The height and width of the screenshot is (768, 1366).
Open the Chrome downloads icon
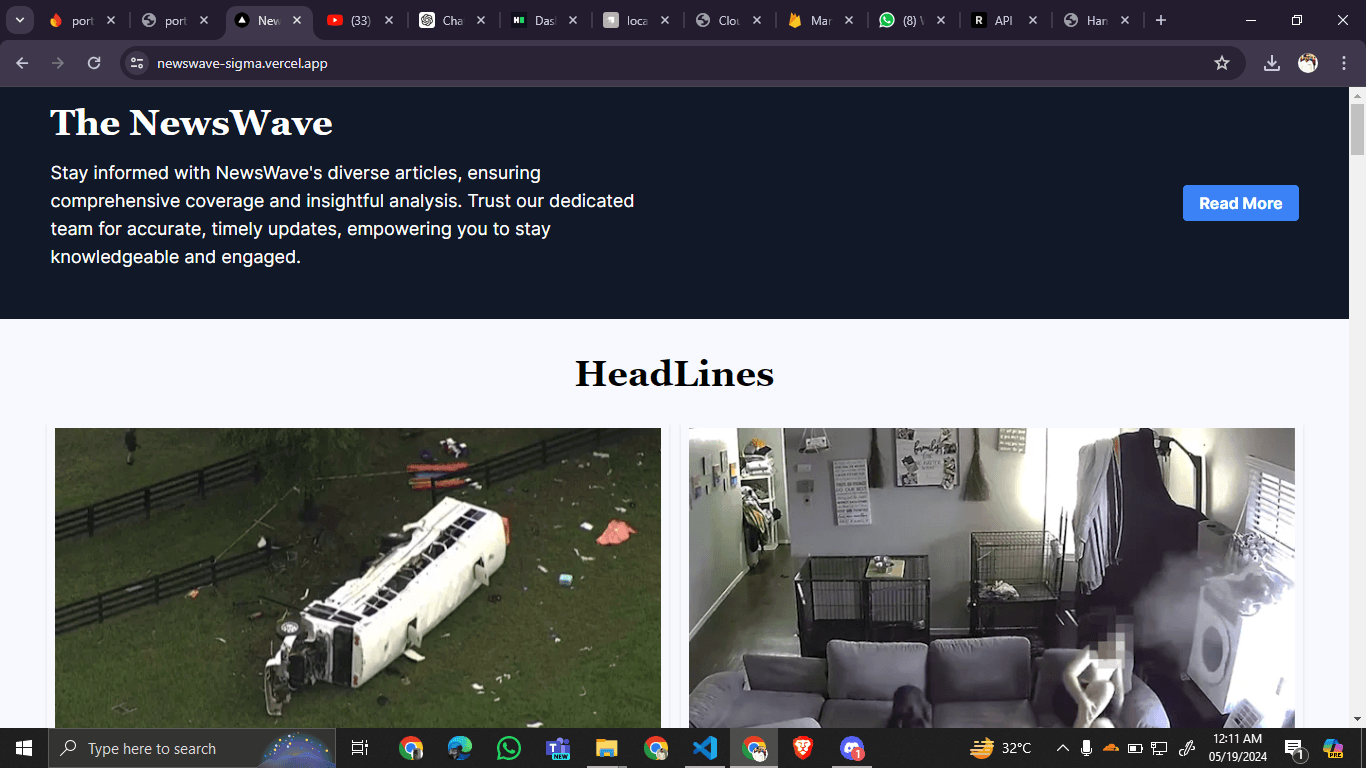[1272, 63]
